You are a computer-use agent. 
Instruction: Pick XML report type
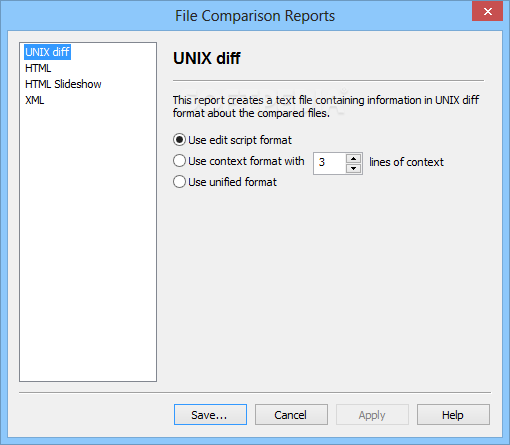click(x=35, y=100)
